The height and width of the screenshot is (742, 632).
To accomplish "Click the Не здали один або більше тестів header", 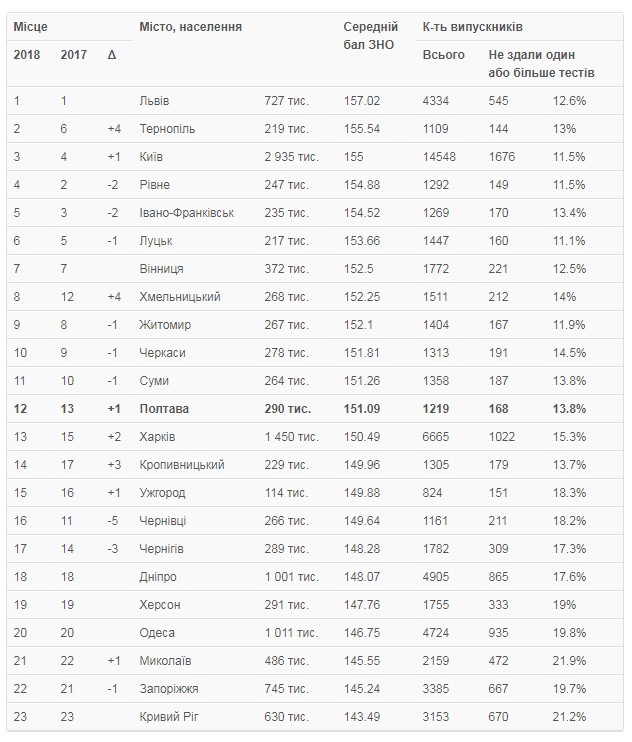I will click(541, 63).
